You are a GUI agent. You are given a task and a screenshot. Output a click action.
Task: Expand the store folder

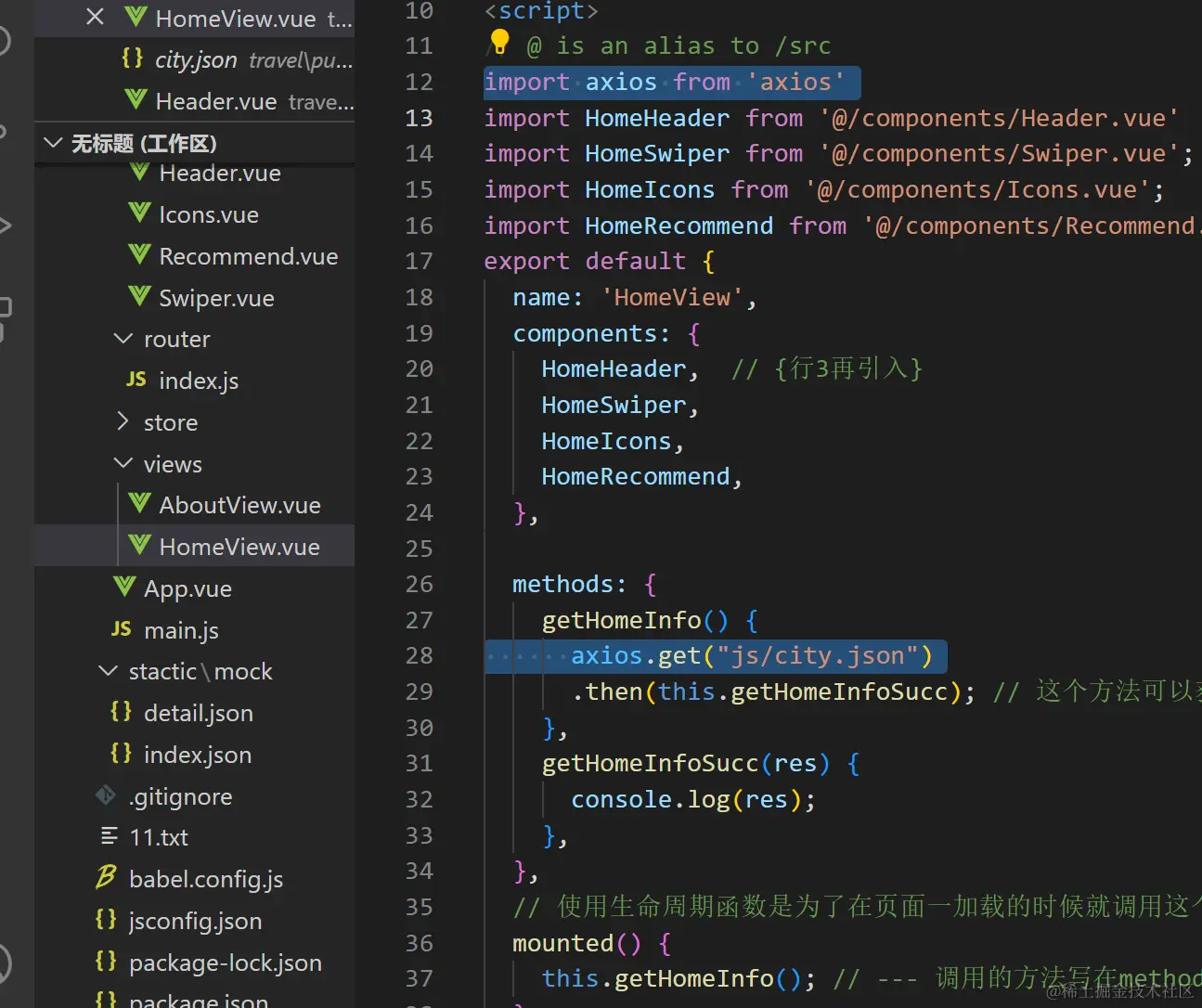[x=123, y=421]
